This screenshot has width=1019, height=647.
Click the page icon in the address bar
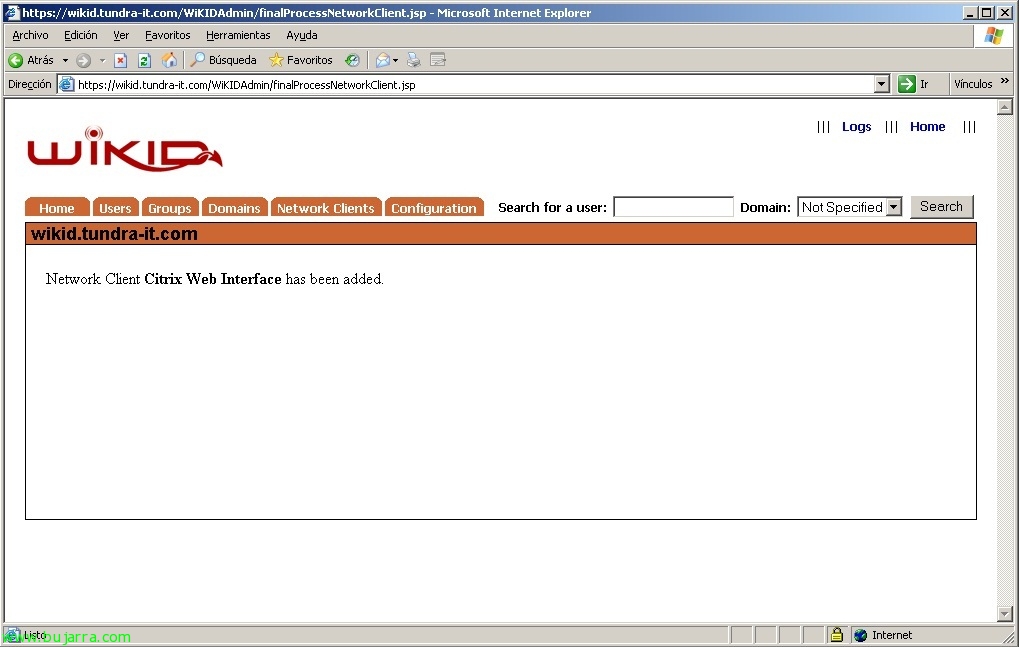coord(66,84)
